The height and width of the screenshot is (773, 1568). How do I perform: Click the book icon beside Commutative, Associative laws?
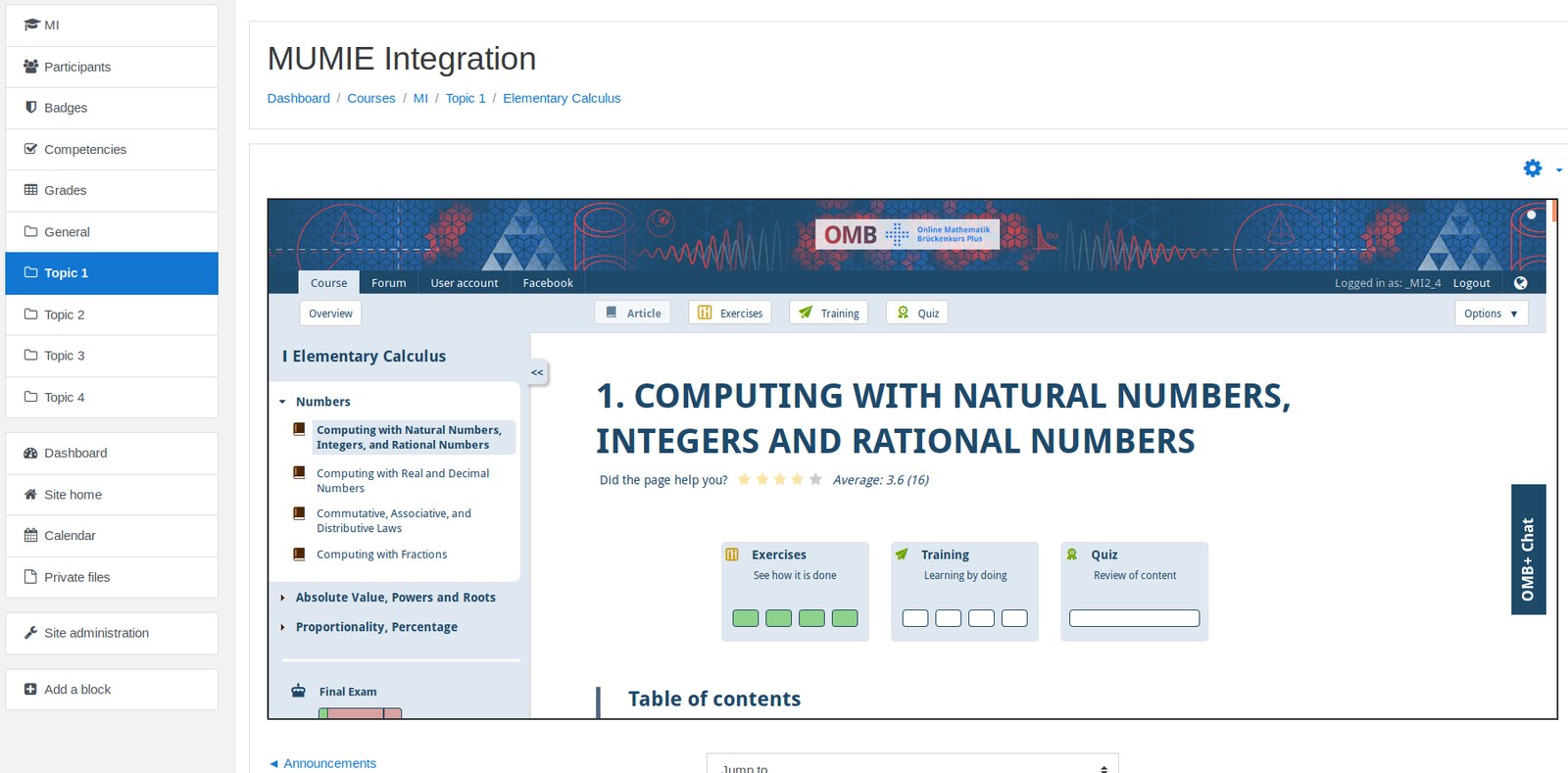(x=299, y=512)
